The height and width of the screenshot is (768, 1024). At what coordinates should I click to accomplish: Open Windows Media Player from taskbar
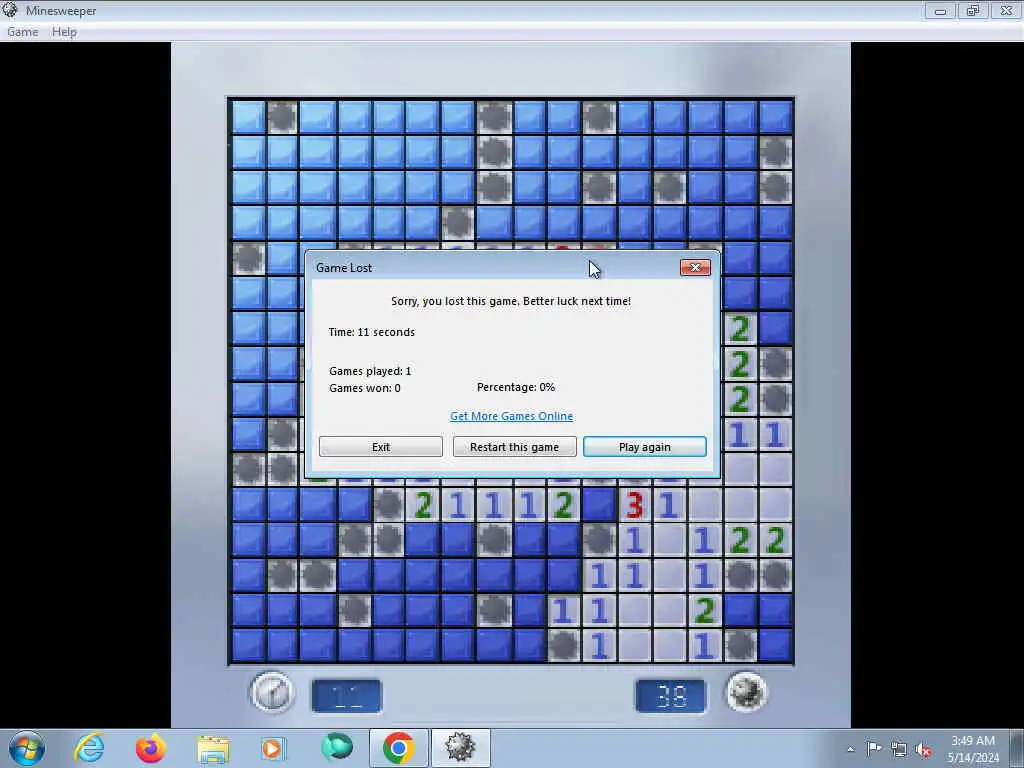(x=273, y=748)
